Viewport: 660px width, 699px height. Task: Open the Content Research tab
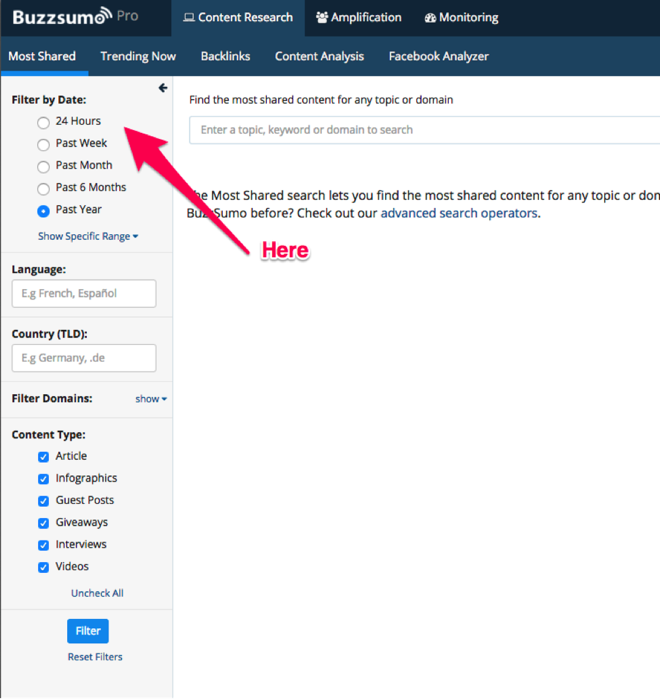click(x=238, y=17)
